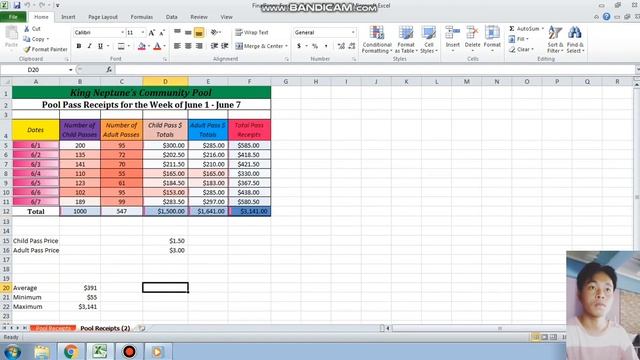Open the Fill command
The height and width of the screenshot is (360, 640).
click(518, 39)
